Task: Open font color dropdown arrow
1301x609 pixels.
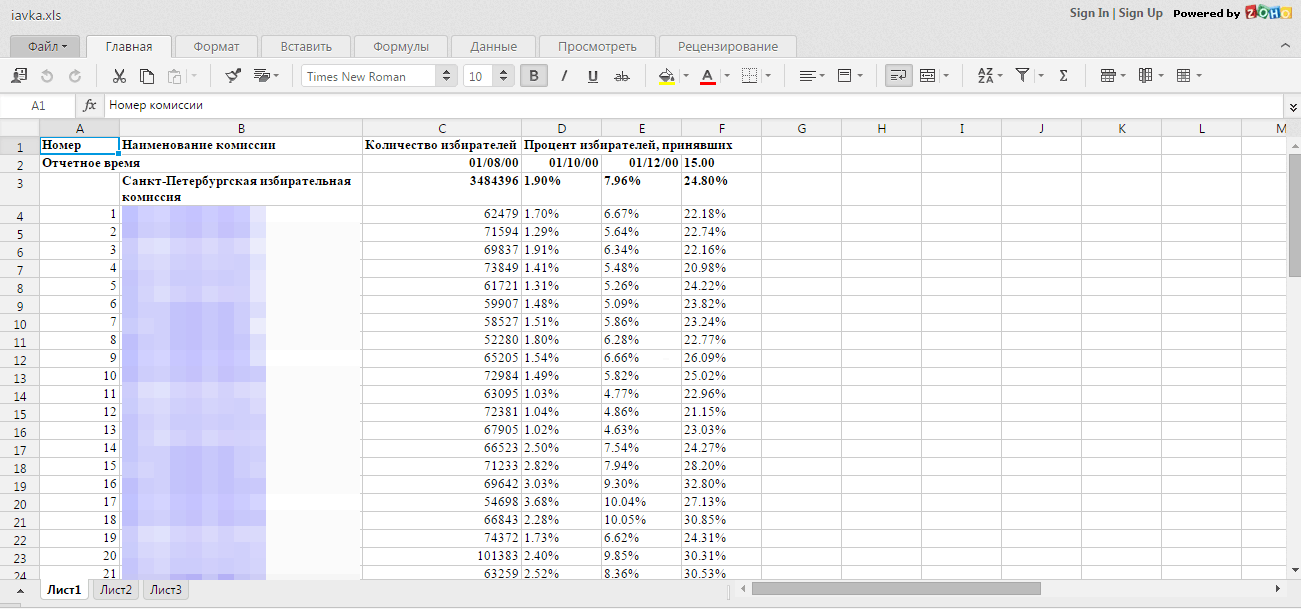Action: 727,76
